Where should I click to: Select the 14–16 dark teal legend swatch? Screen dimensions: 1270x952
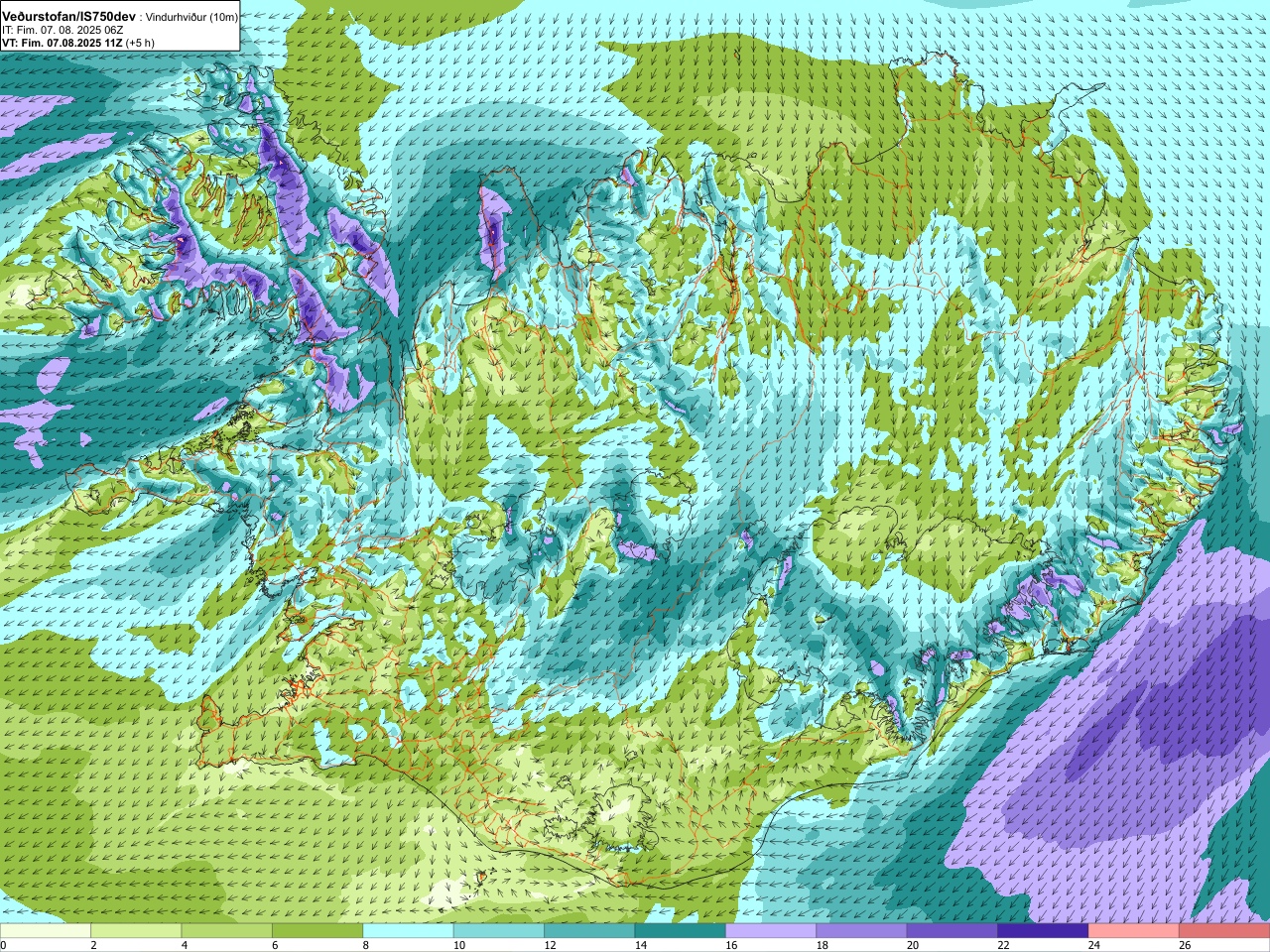[x=681, y=931]
